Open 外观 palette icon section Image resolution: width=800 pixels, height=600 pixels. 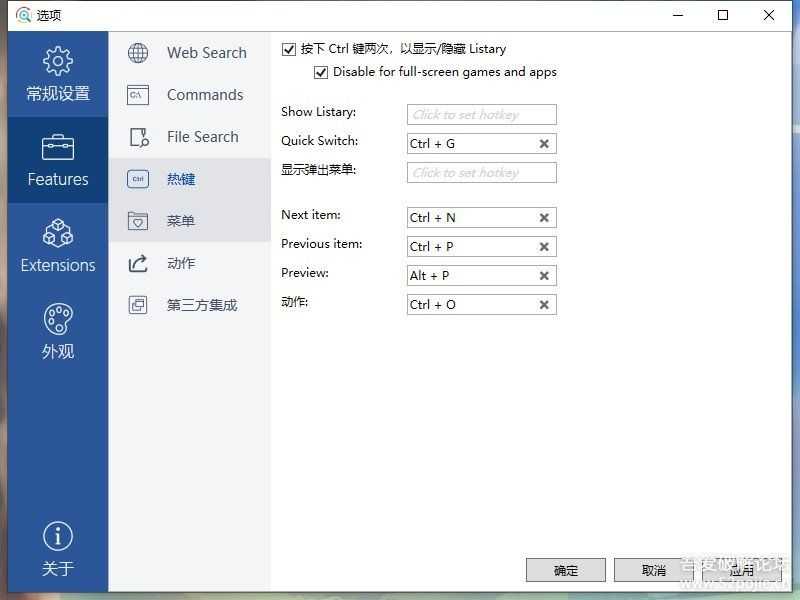click(x=58, y=320)
